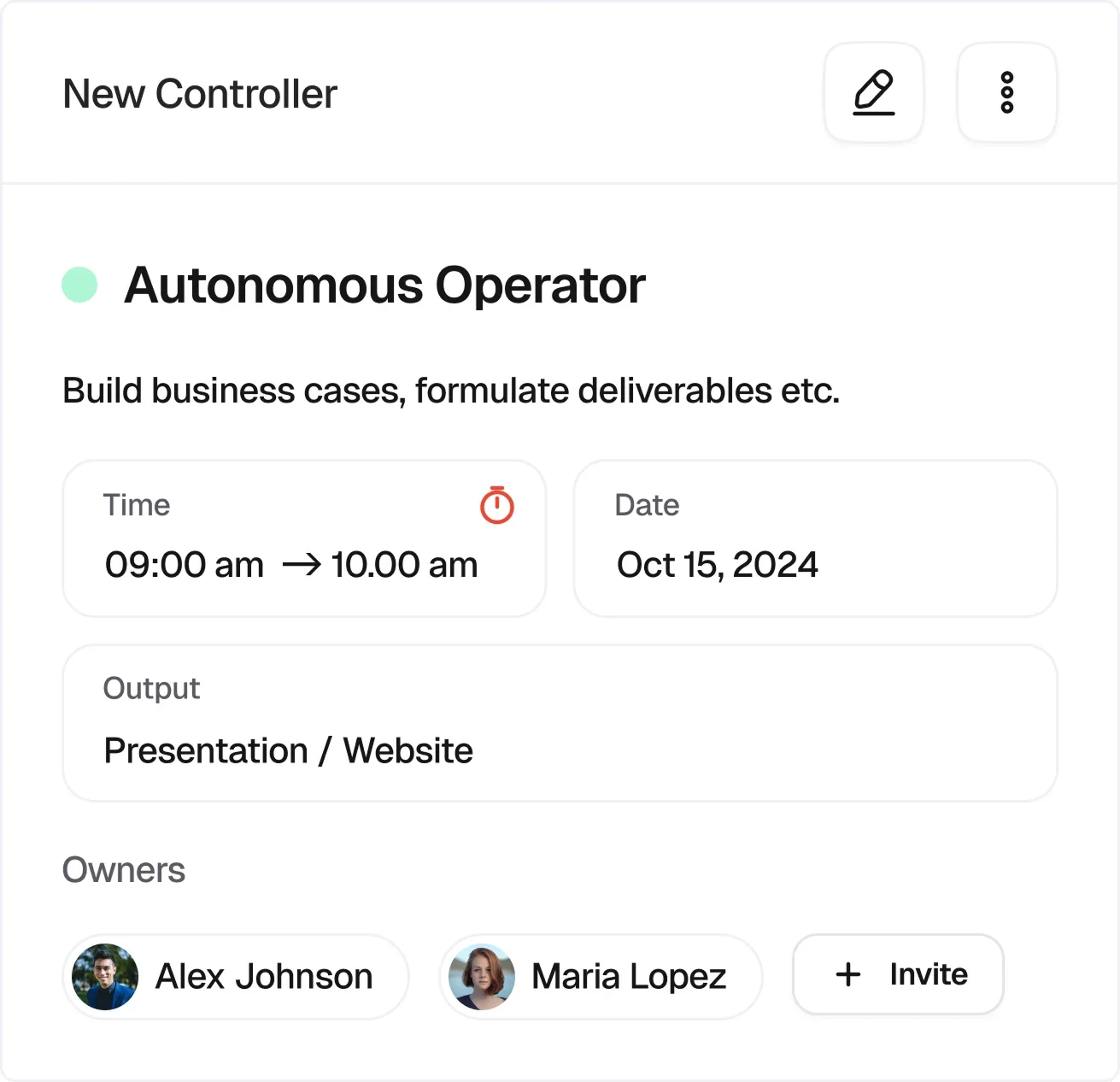1120x1082 pixels.
Task: Click Alex Johnson's avatar photo
Action: (x=104, y=977)
